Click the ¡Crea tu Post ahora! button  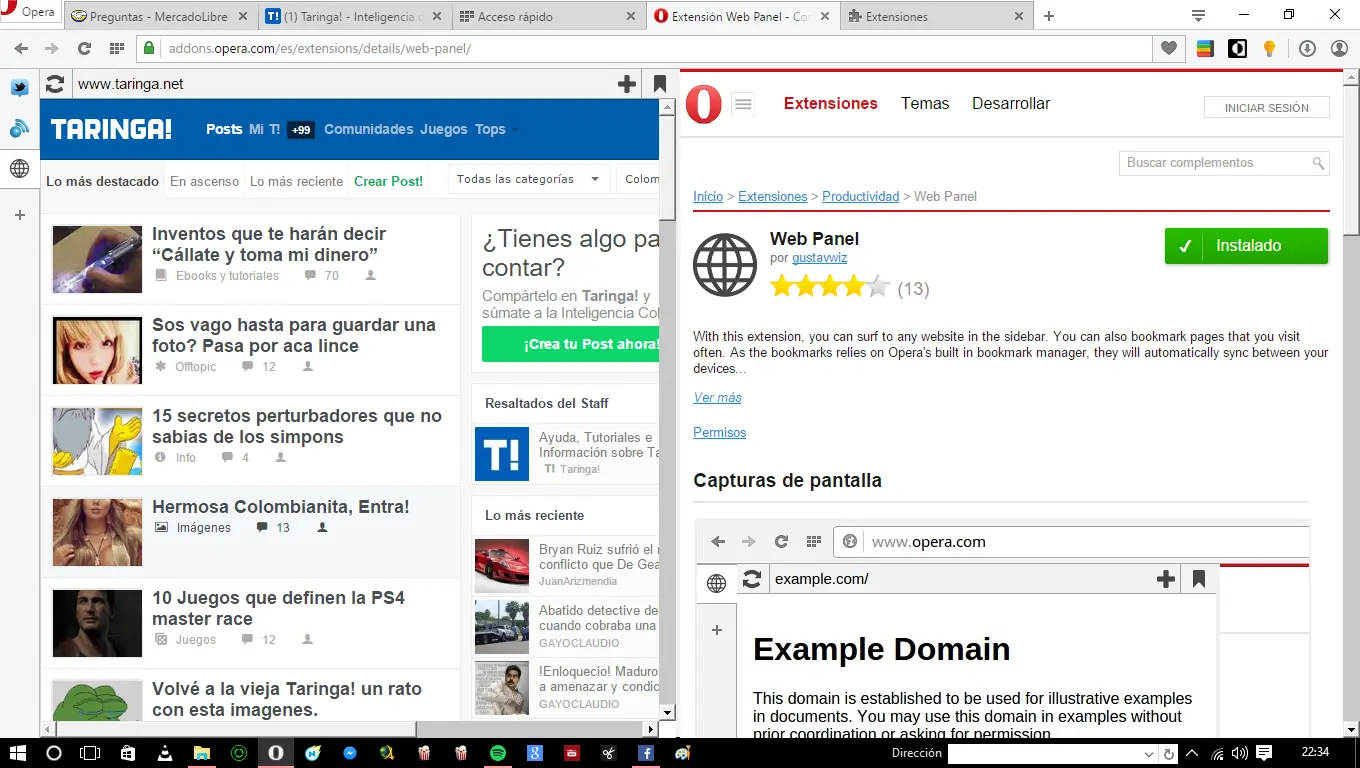[570, 344]
